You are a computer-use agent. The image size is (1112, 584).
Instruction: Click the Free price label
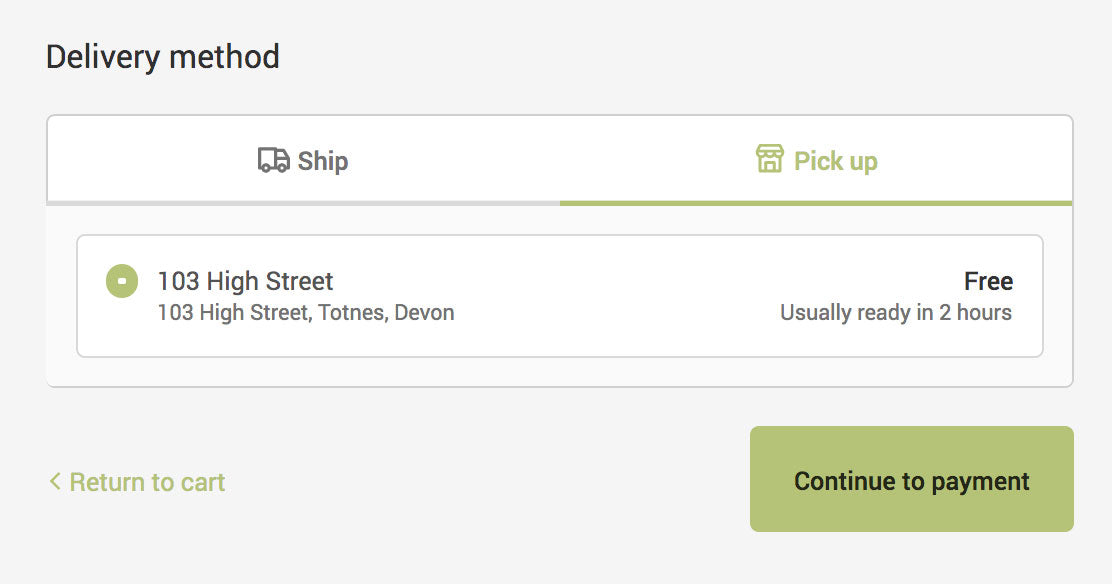(x=988, y=281)
